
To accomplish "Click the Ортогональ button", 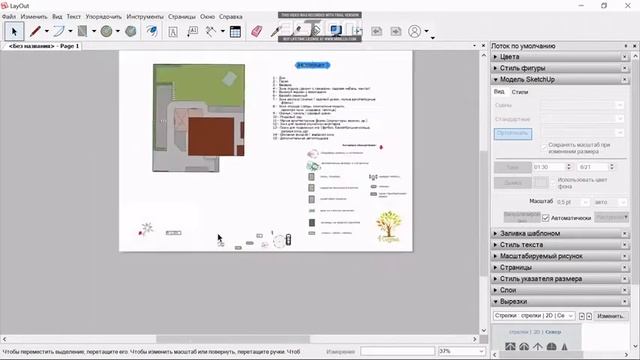I will point(513,133).
